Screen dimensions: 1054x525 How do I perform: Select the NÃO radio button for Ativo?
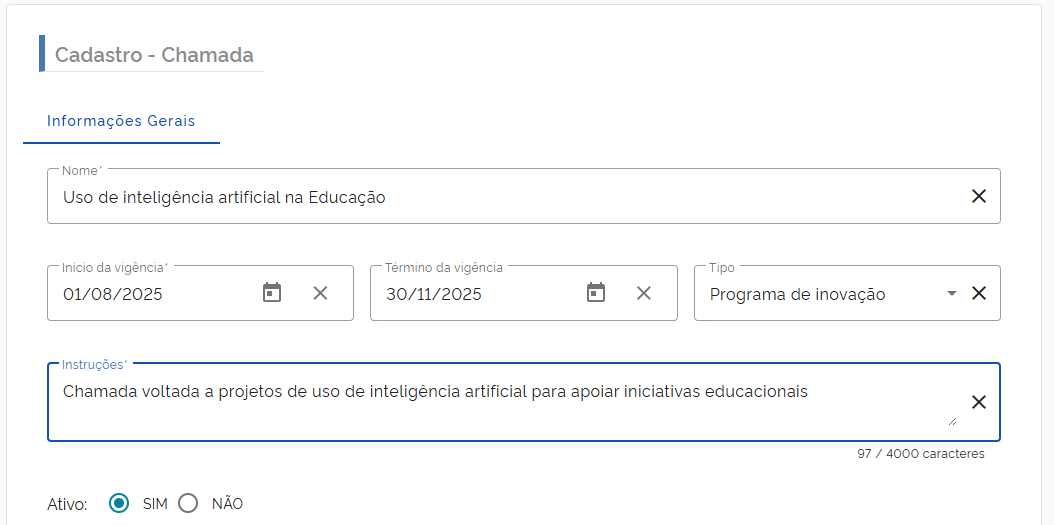188,503
